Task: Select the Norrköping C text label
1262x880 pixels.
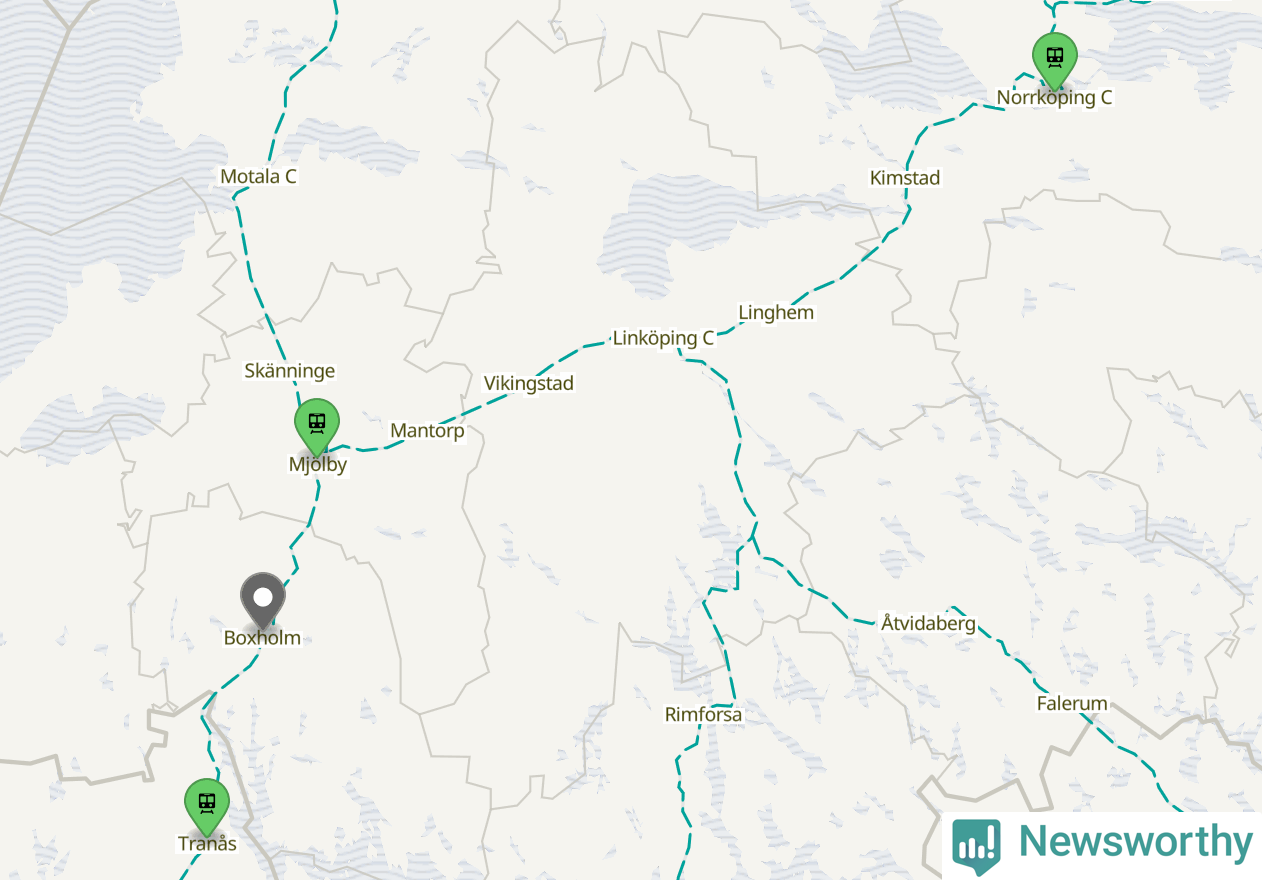Action: coord(1054,98)
